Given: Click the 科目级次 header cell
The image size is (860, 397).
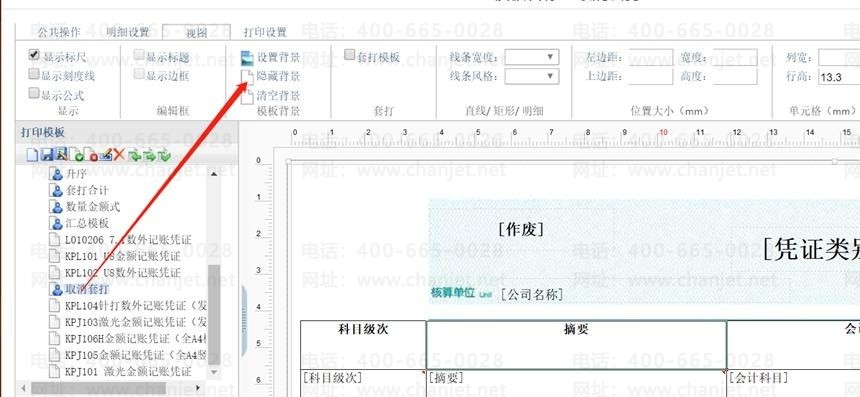Looking at the screenshot, I should [x=363, y=345].
